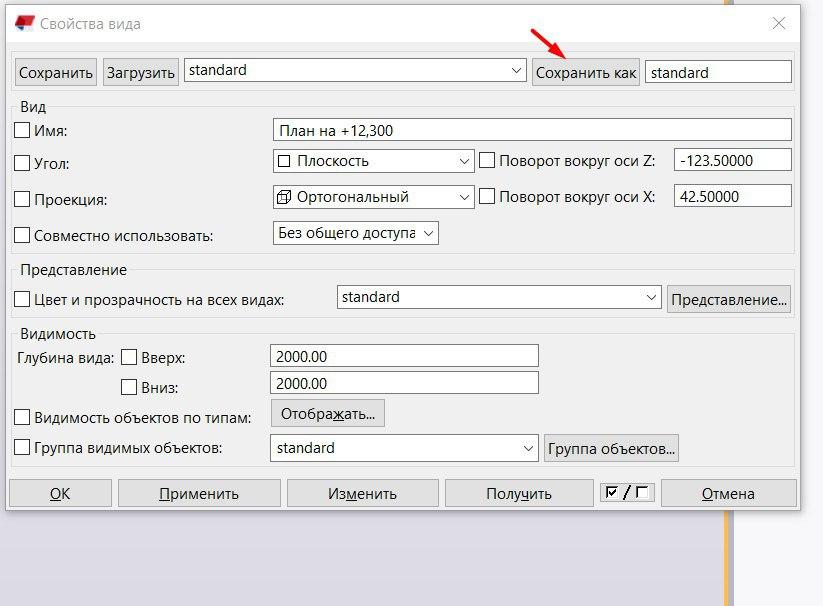This screenshot has height=606, width=823.
Task: Open the Плоскость angle dropdown
Action: (373, 161)
